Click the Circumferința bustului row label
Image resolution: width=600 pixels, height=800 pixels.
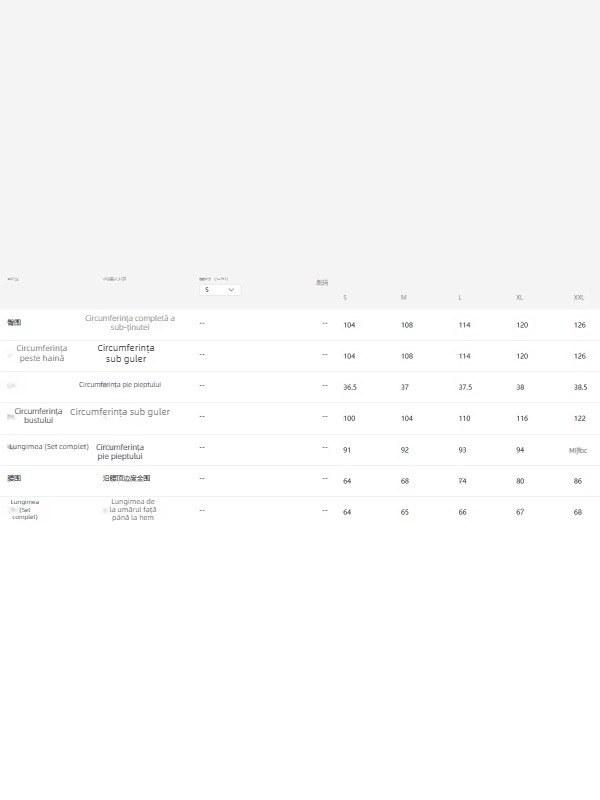pyautogui.click(x=39, y=416)
